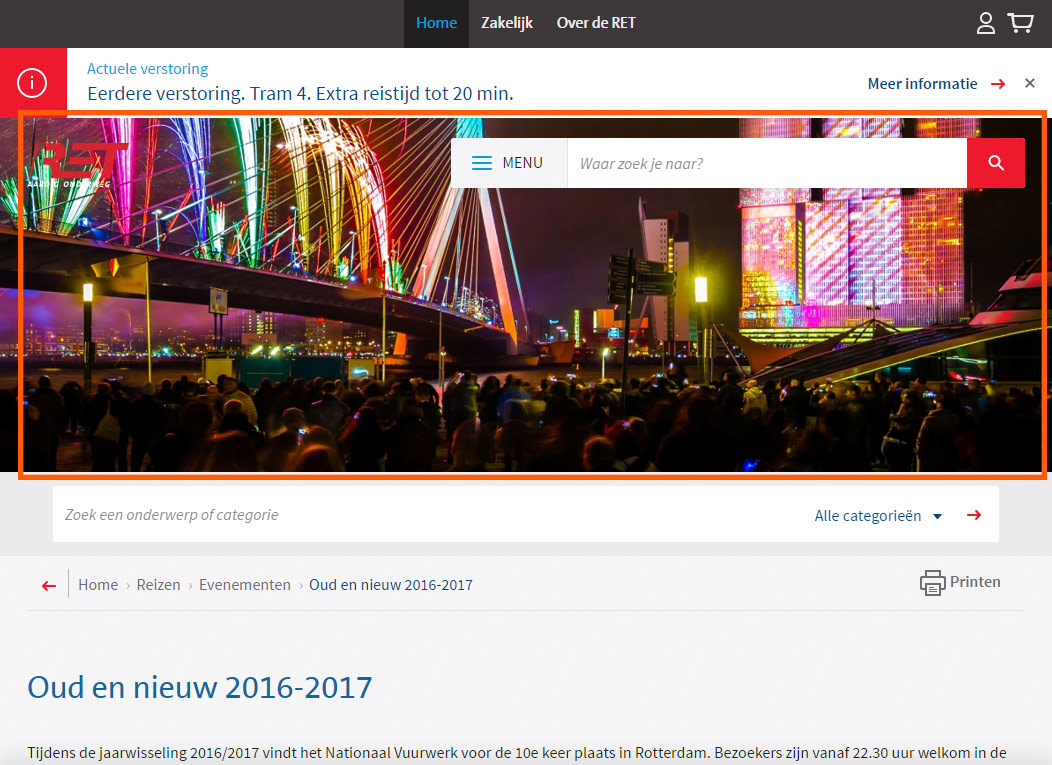Image resolution: width=1052 pixels, height=765 pixels.
Task: Click breadcrumb item 'Oud en nieuw 2016-2017'
Action: (x=390, y=585)
